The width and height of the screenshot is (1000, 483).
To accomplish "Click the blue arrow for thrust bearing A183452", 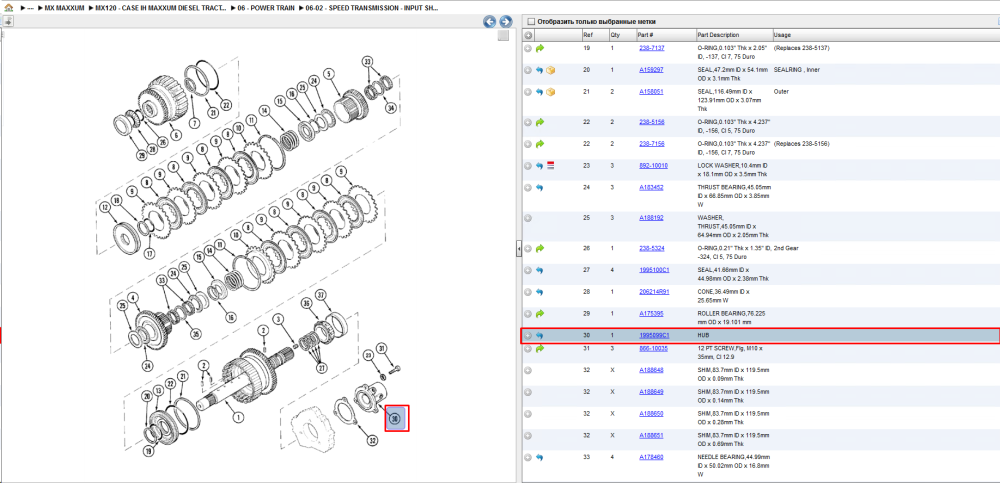I will pos(540,188).
